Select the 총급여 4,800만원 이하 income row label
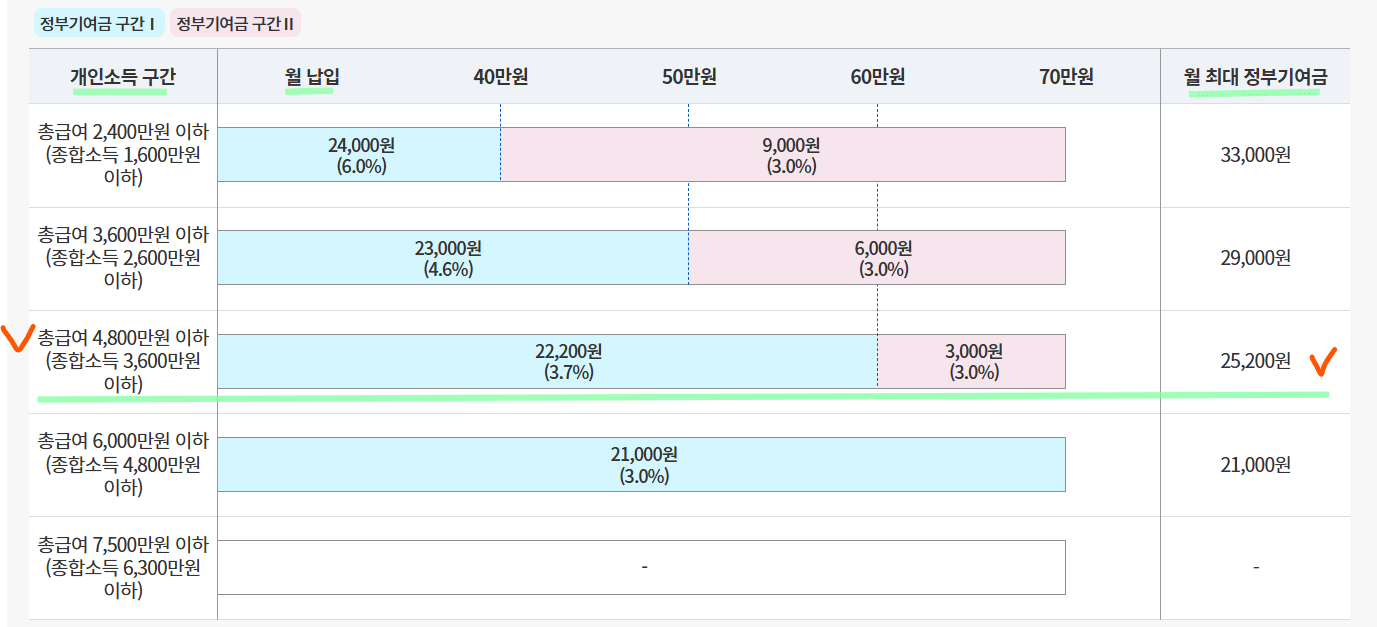Image resolution: width=1377 pixels, height=627 pixels. (123, 361)
